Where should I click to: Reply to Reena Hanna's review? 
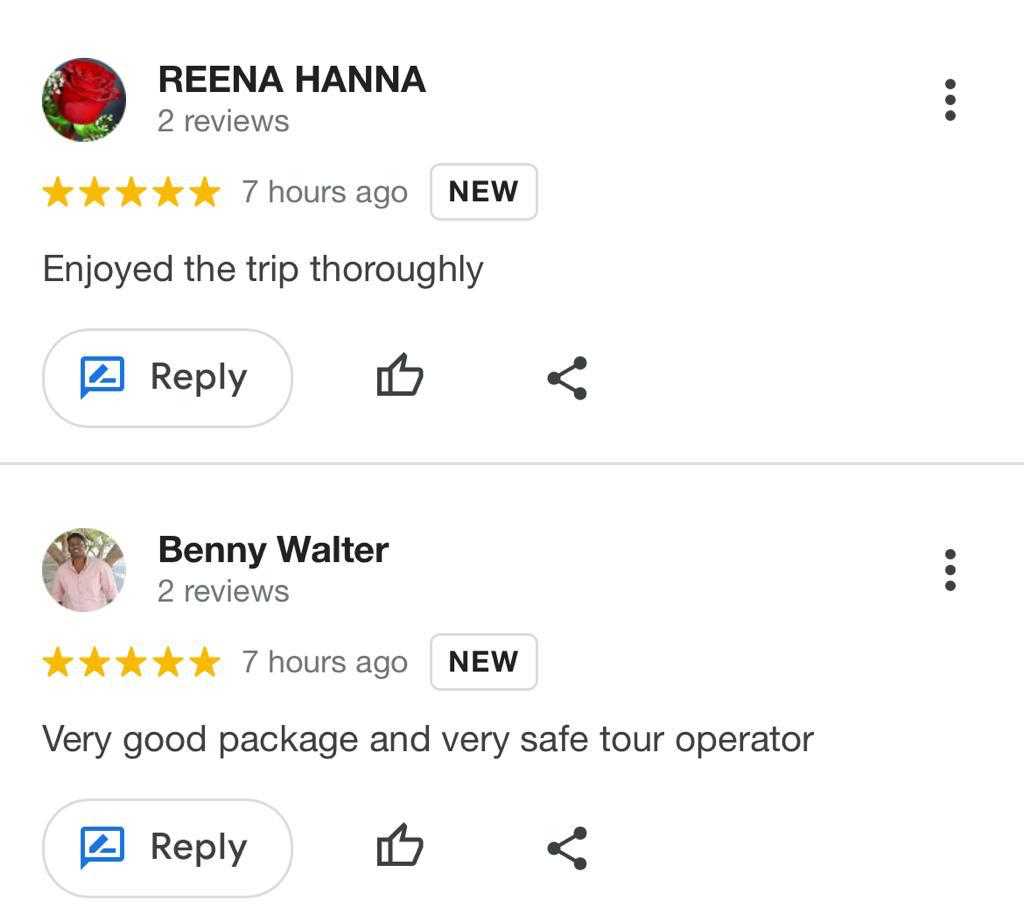click(x=167, y=378)
